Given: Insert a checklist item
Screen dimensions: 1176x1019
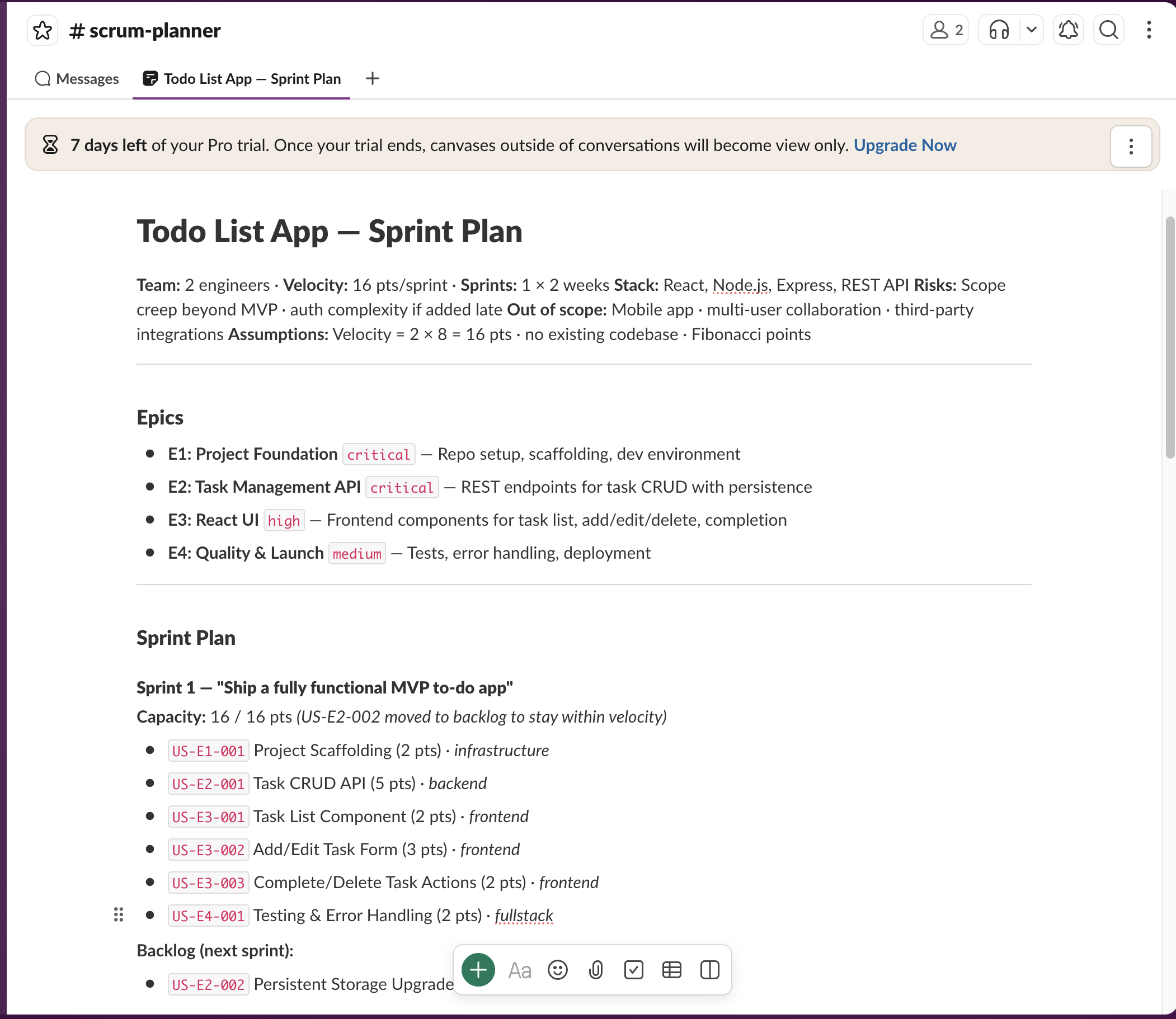Looking at the screenshot, I should tap(634, 970).
